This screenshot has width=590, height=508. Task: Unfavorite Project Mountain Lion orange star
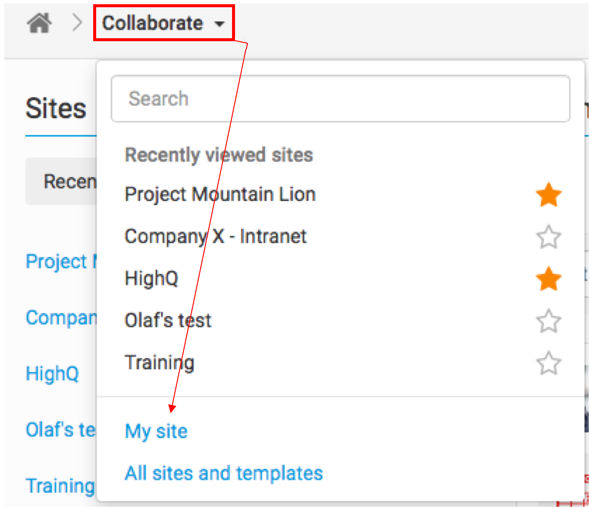pyautogui.click(x=549, y=195)
